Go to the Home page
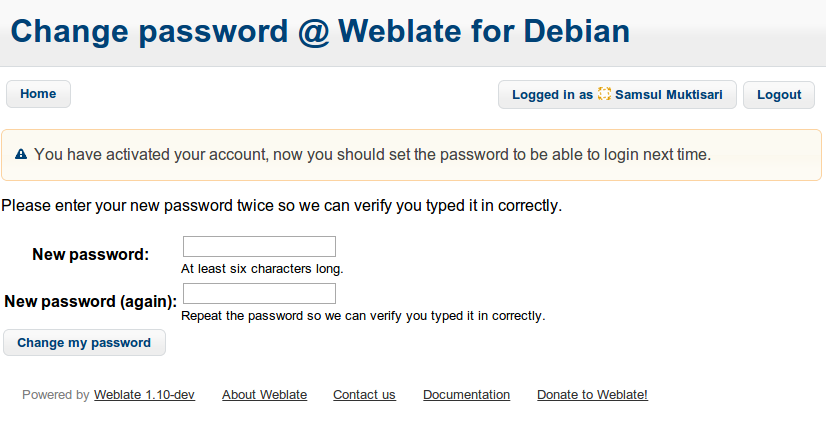This screenshot has height=437, width=826. click(x=38, y=94)
